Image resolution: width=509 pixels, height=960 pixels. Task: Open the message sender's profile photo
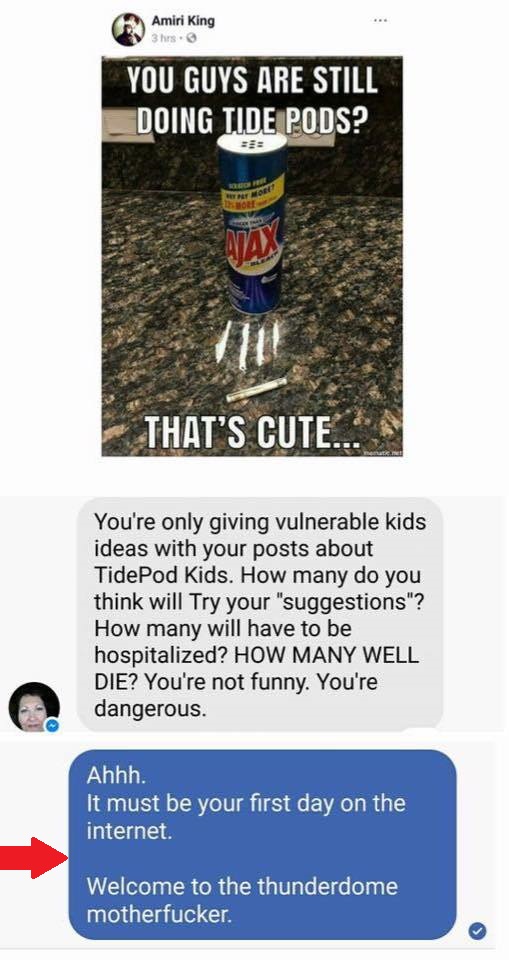[x=34, y=707]
